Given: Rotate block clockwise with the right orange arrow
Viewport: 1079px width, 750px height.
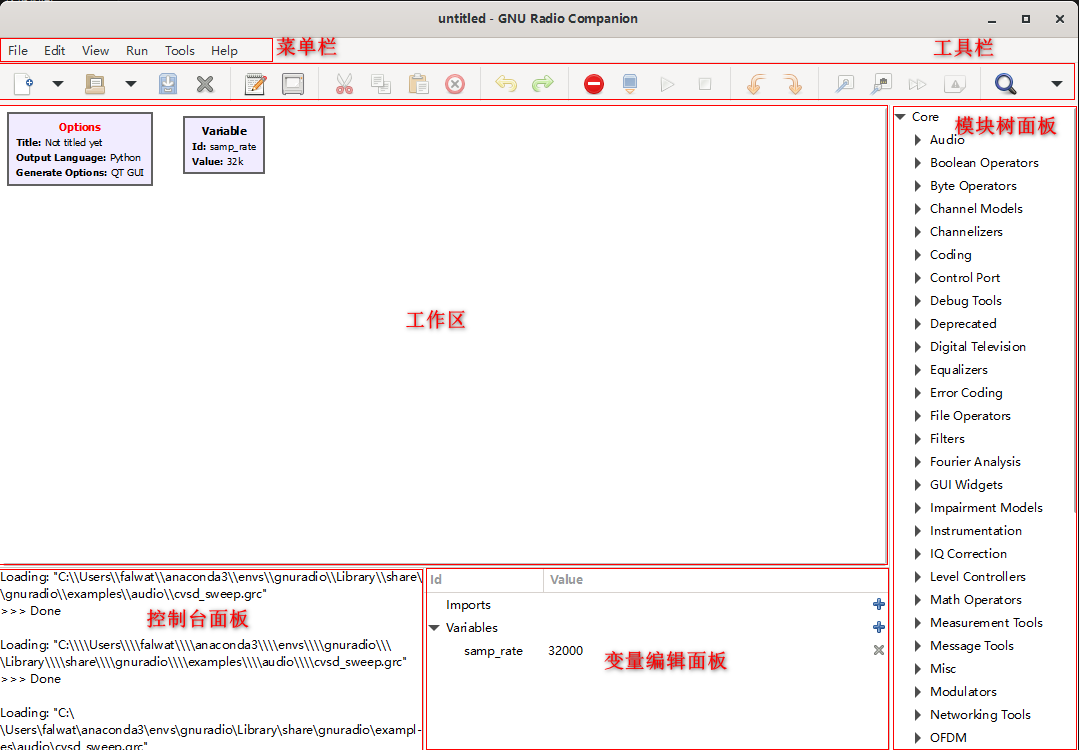Looking at the screenshot, I should 793,84.
